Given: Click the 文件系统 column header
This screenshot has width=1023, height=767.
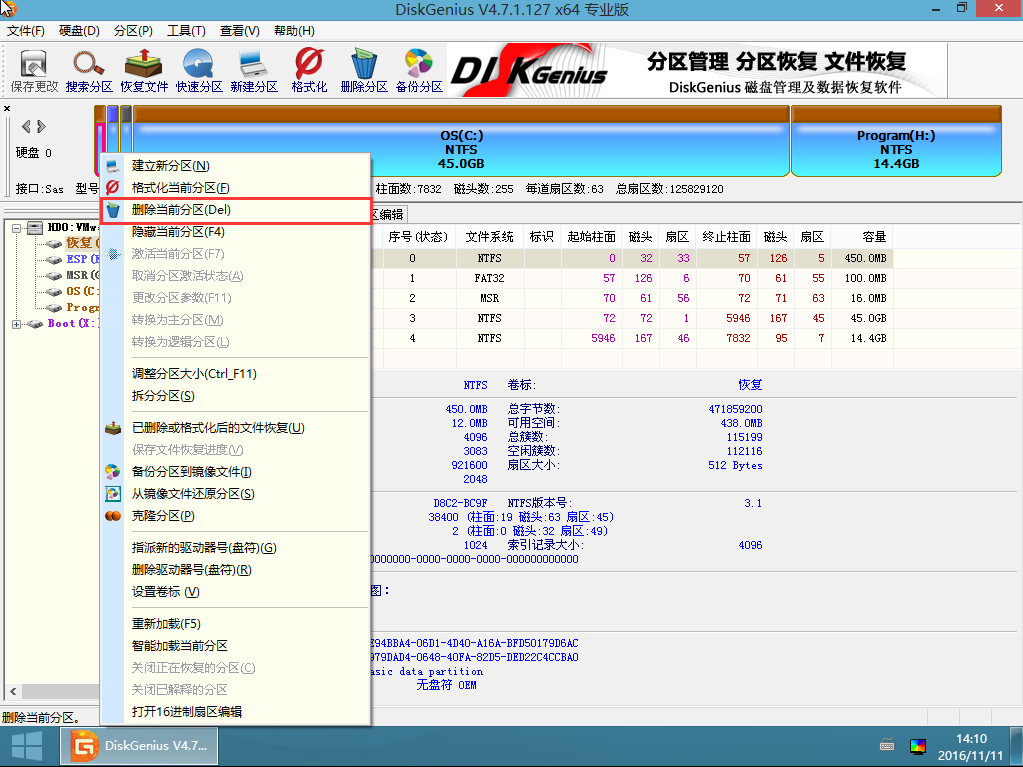Looking at the screenshot, I should [489, 237].
